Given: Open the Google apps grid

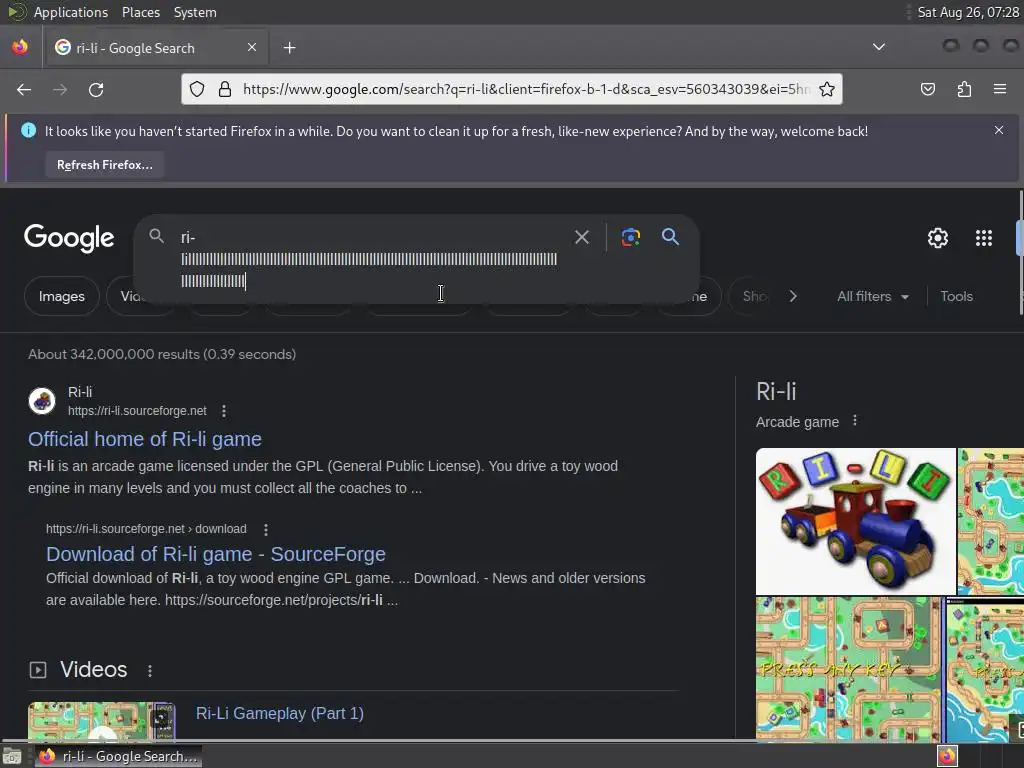Looking at the screenshot, I should click(984, 238).
